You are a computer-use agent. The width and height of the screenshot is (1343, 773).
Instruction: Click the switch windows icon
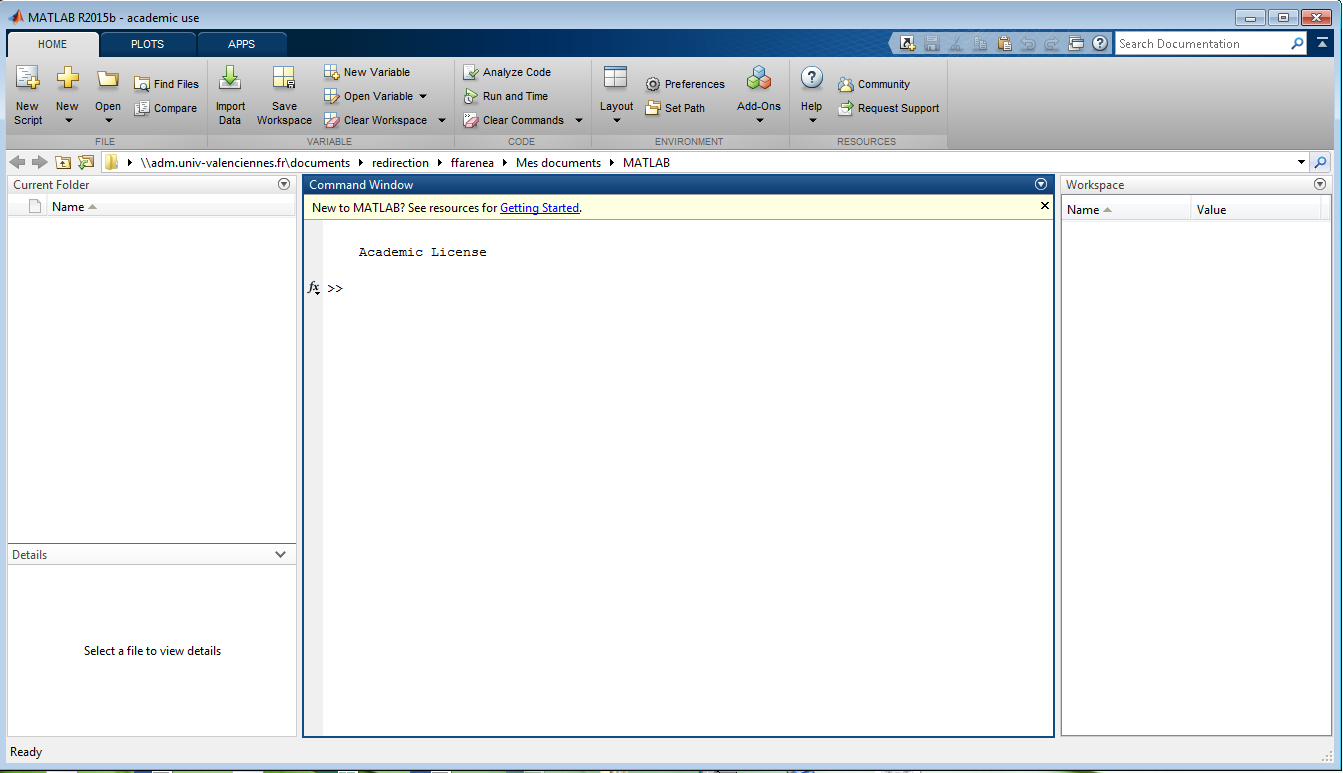click(1076, 43)
